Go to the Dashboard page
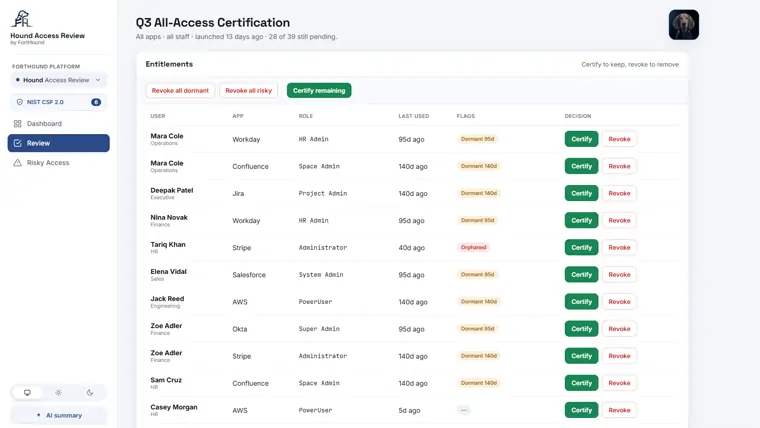 [59, 124]
